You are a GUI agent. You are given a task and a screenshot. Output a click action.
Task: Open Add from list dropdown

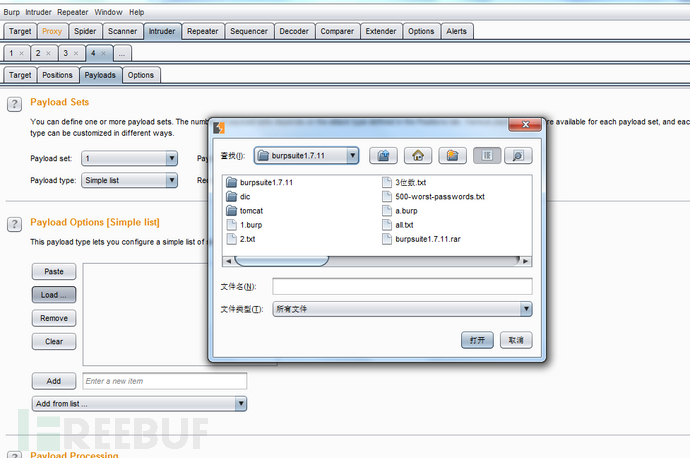click(x=240, y=403)
